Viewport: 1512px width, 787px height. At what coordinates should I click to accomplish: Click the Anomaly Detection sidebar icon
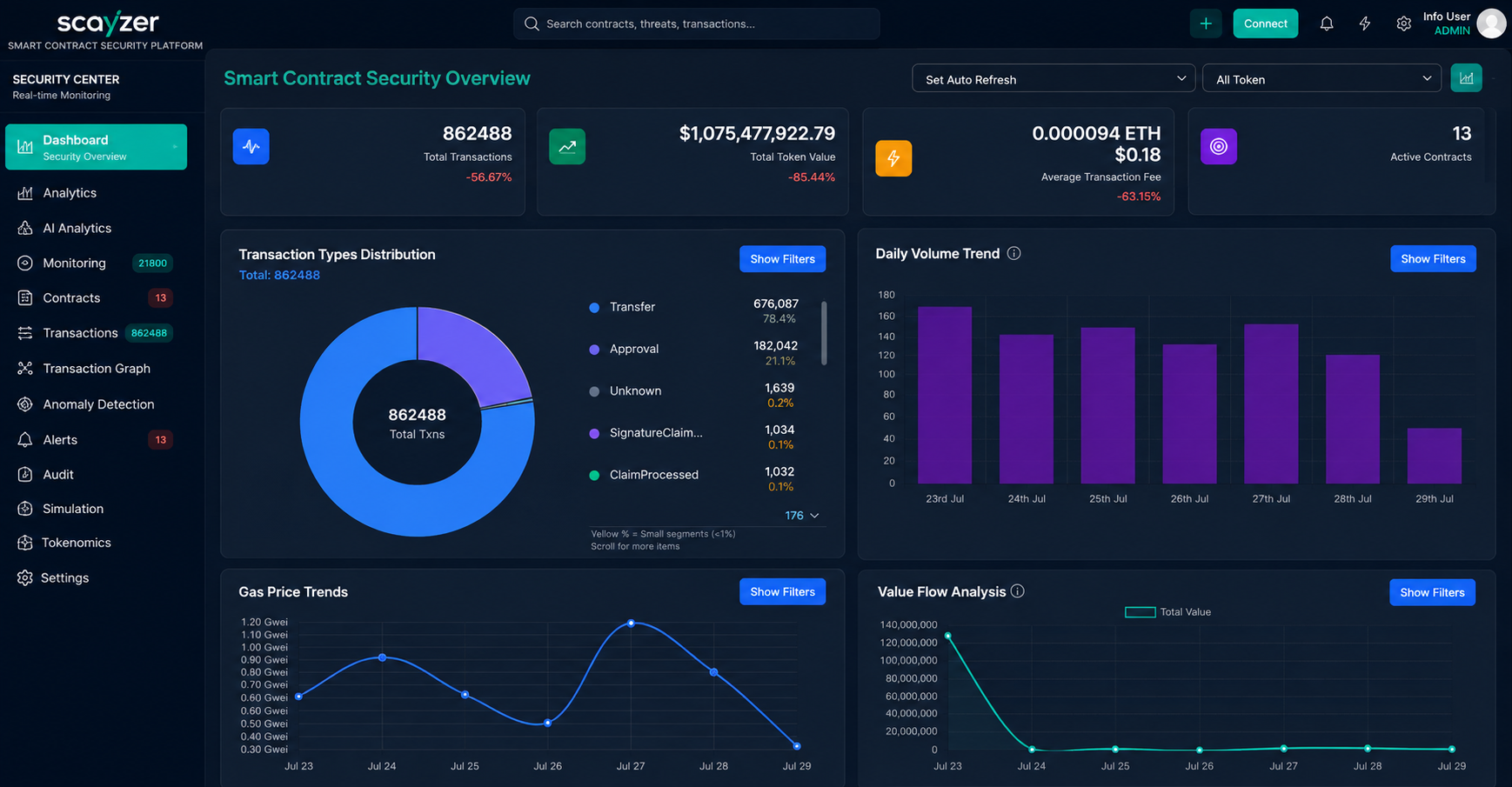pos(25,404)
